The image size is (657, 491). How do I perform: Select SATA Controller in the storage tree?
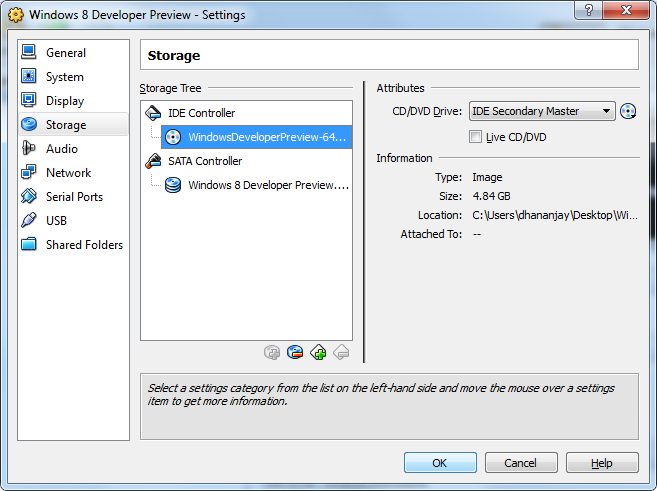tap(204, 161)
